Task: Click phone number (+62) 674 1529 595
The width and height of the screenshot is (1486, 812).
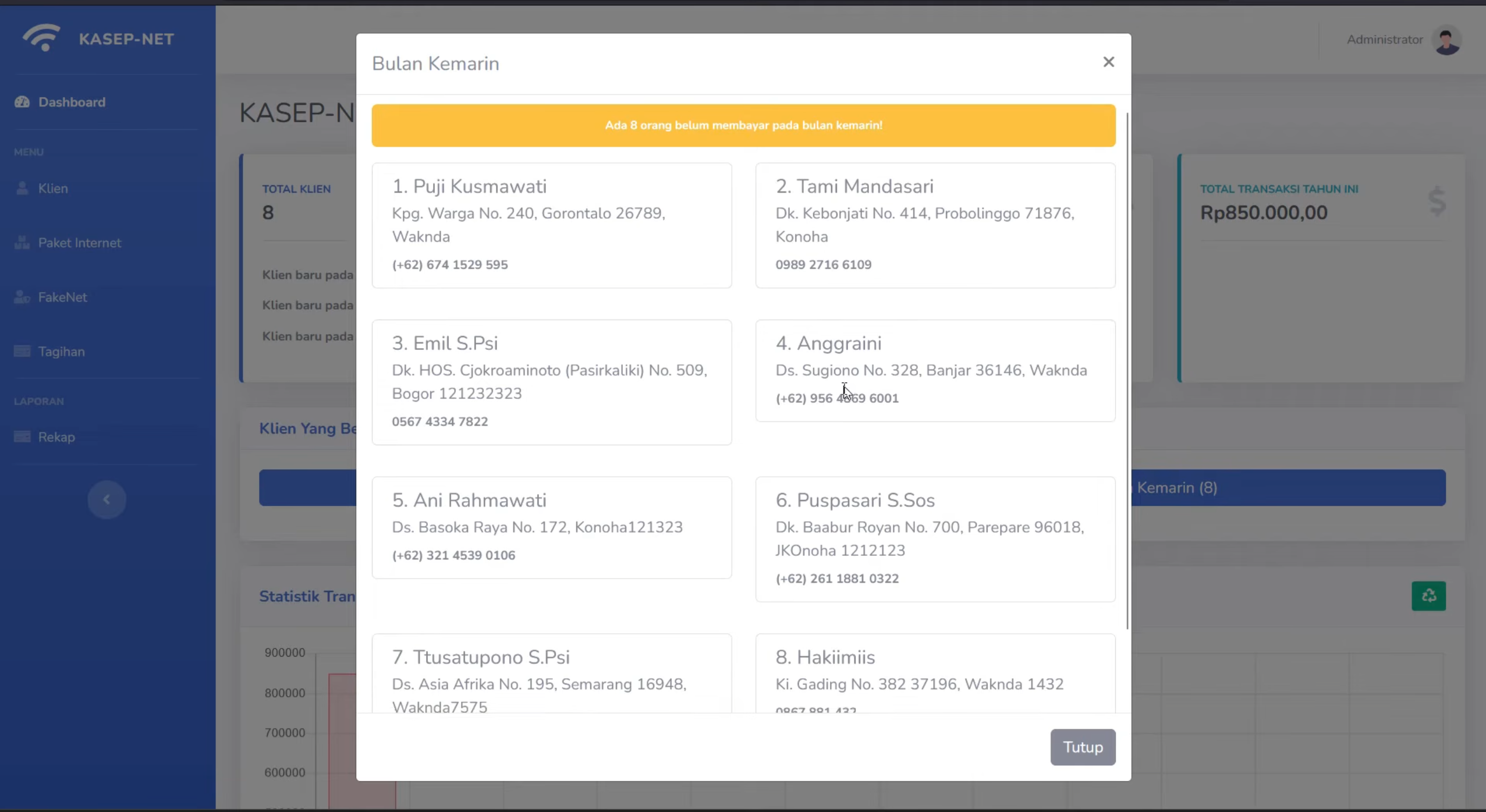Action: pos(450,264)
